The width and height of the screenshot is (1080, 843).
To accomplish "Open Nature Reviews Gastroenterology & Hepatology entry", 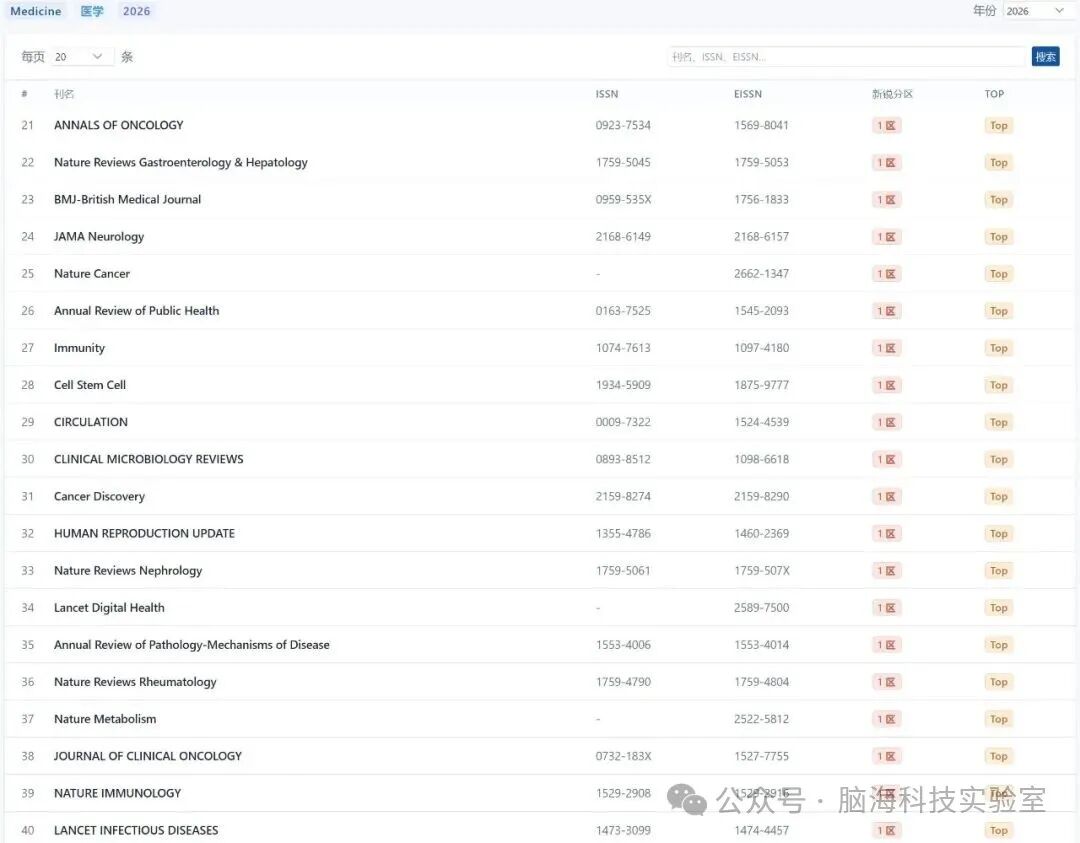I will coord(180,163).
